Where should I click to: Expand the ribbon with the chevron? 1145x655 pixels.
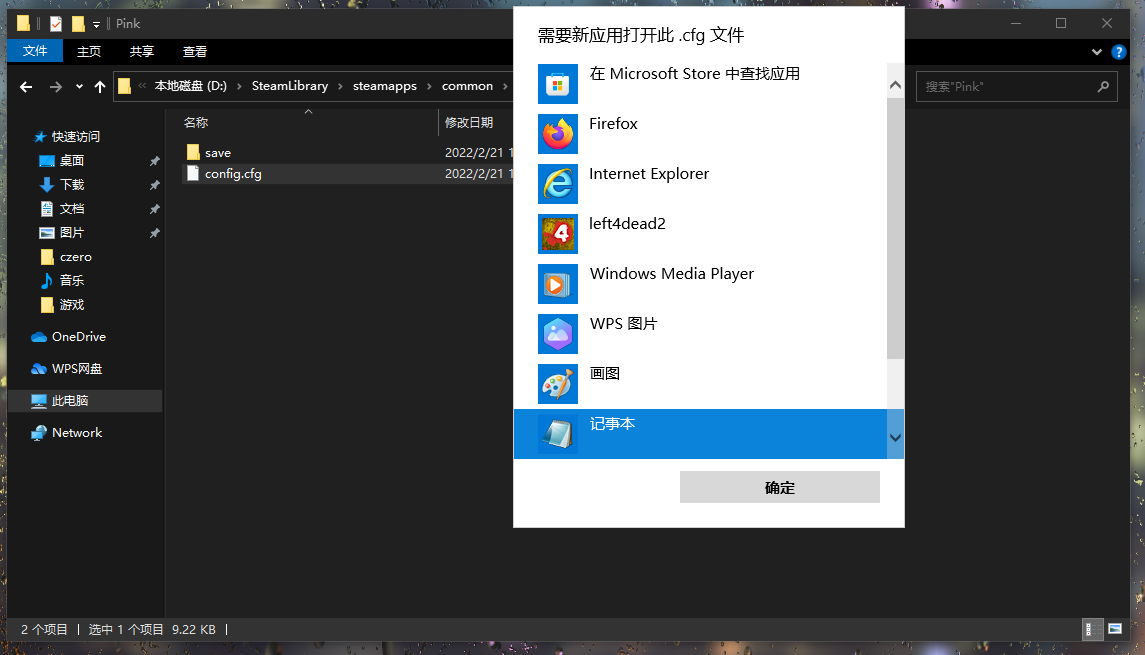click(x=1096, y=52)
